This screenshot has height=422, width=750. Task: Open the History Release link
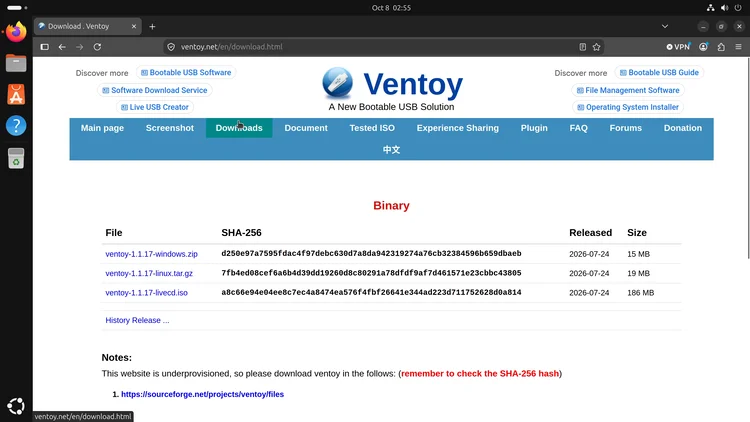(137, 321)
